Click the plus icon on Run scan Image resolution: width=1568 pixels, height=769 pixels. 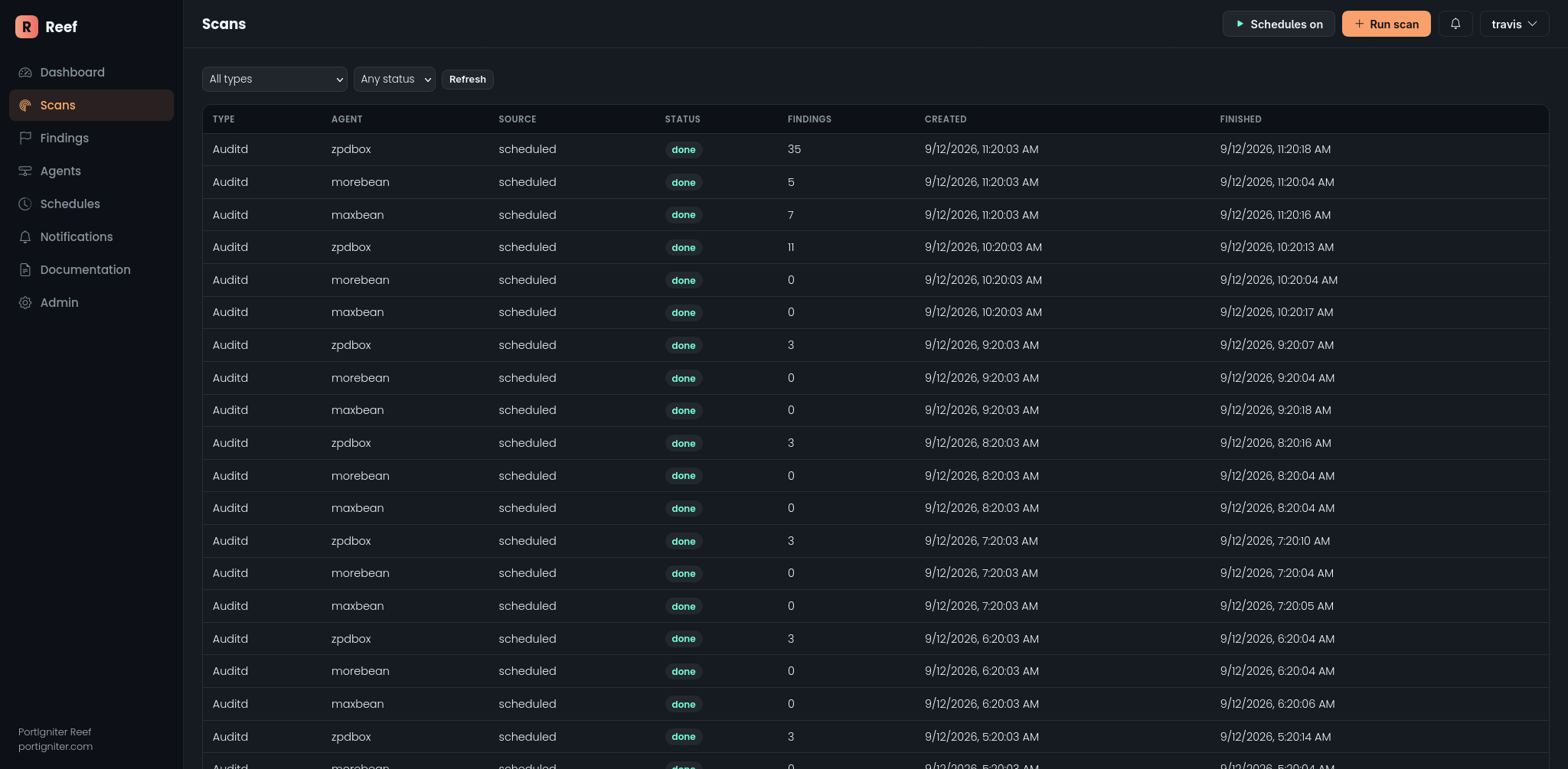[1359, 24]
